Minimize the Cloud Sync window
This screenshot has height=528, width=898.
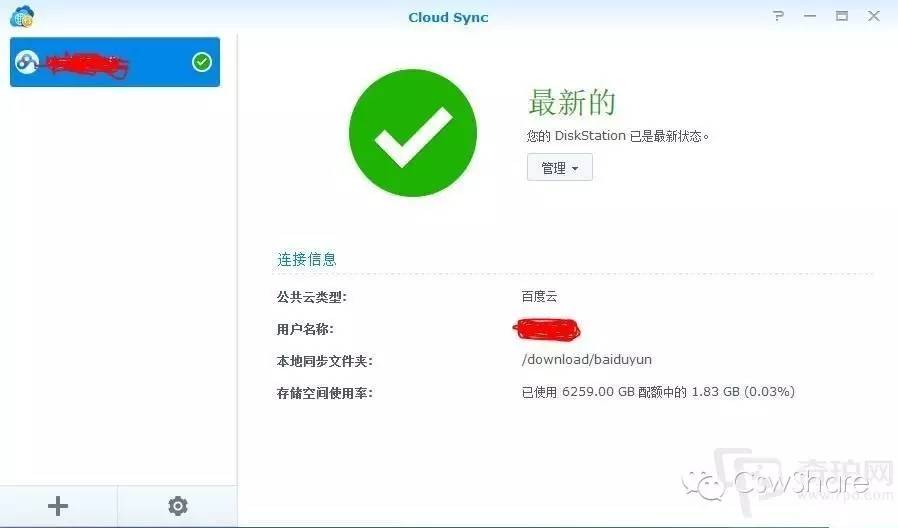click(810, 16)
